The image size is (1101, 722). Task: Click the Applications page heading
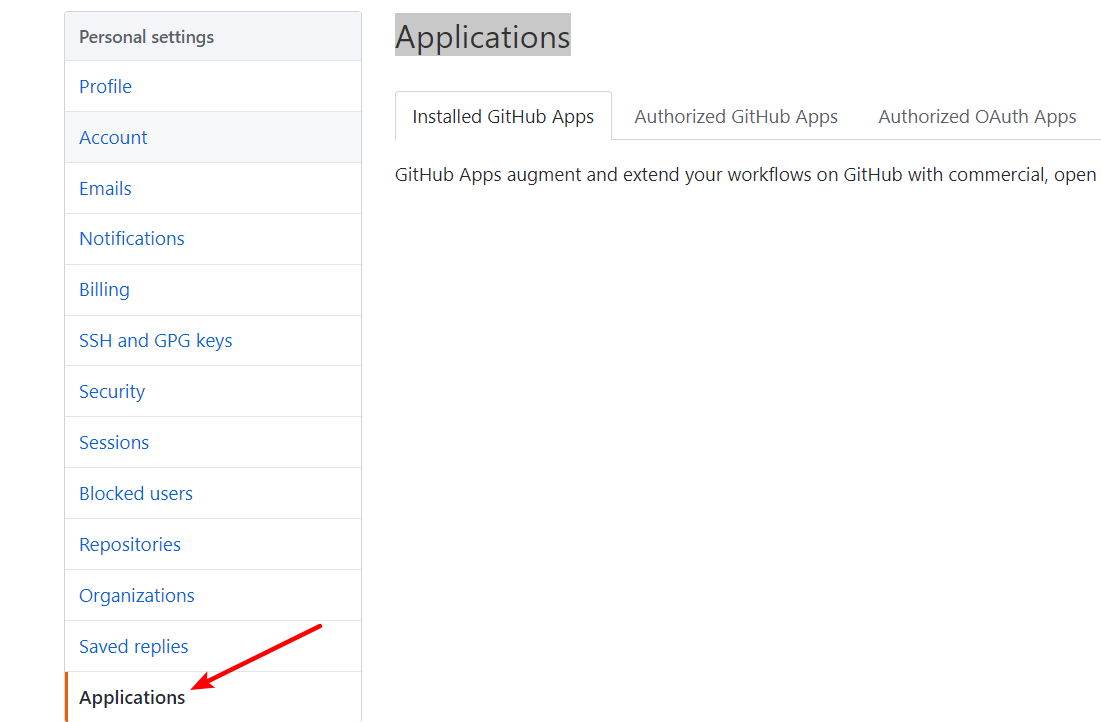tap(483, 37)
